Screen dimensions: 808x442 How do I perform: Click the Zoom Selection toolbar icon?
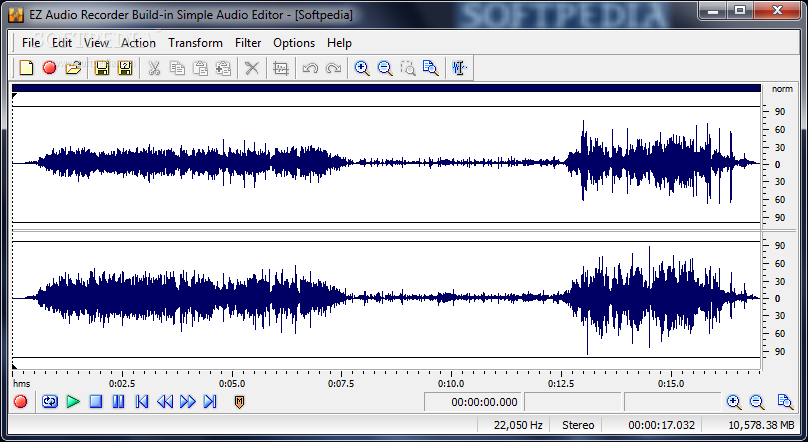click(408, 68)
